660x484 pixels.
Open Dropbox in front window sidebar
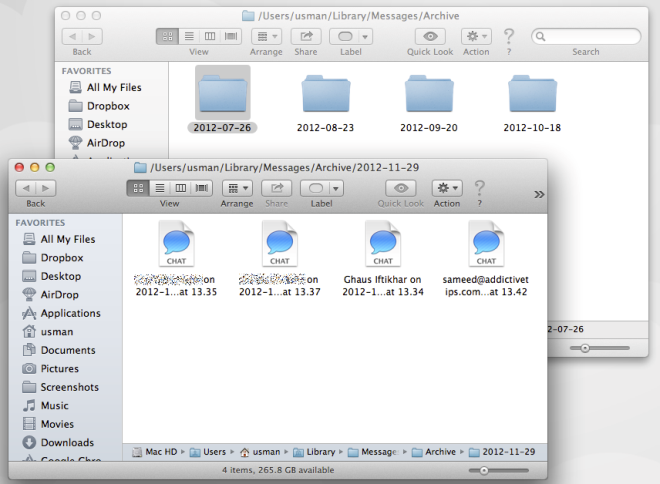click(x=60, y=258)
